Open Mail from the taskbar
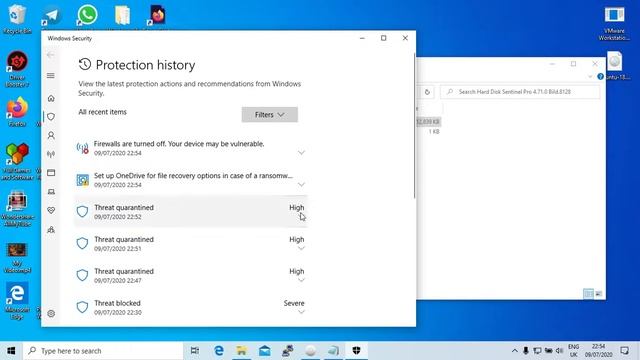Screen dimensions: 640x360 coord(264,351)
